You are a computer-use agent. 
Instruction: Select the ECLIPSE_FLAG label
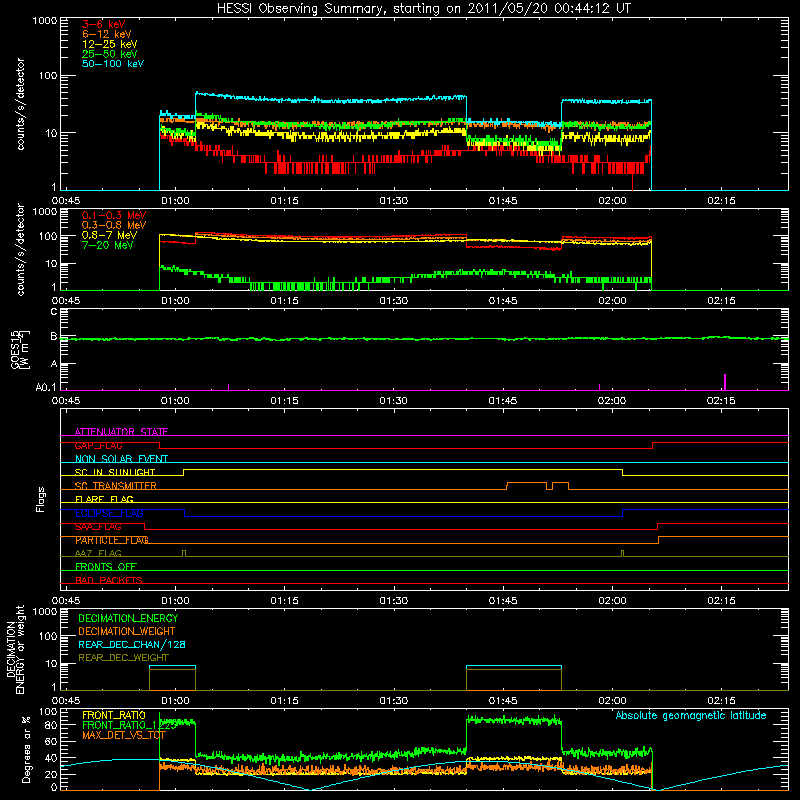tap(109, 513)
